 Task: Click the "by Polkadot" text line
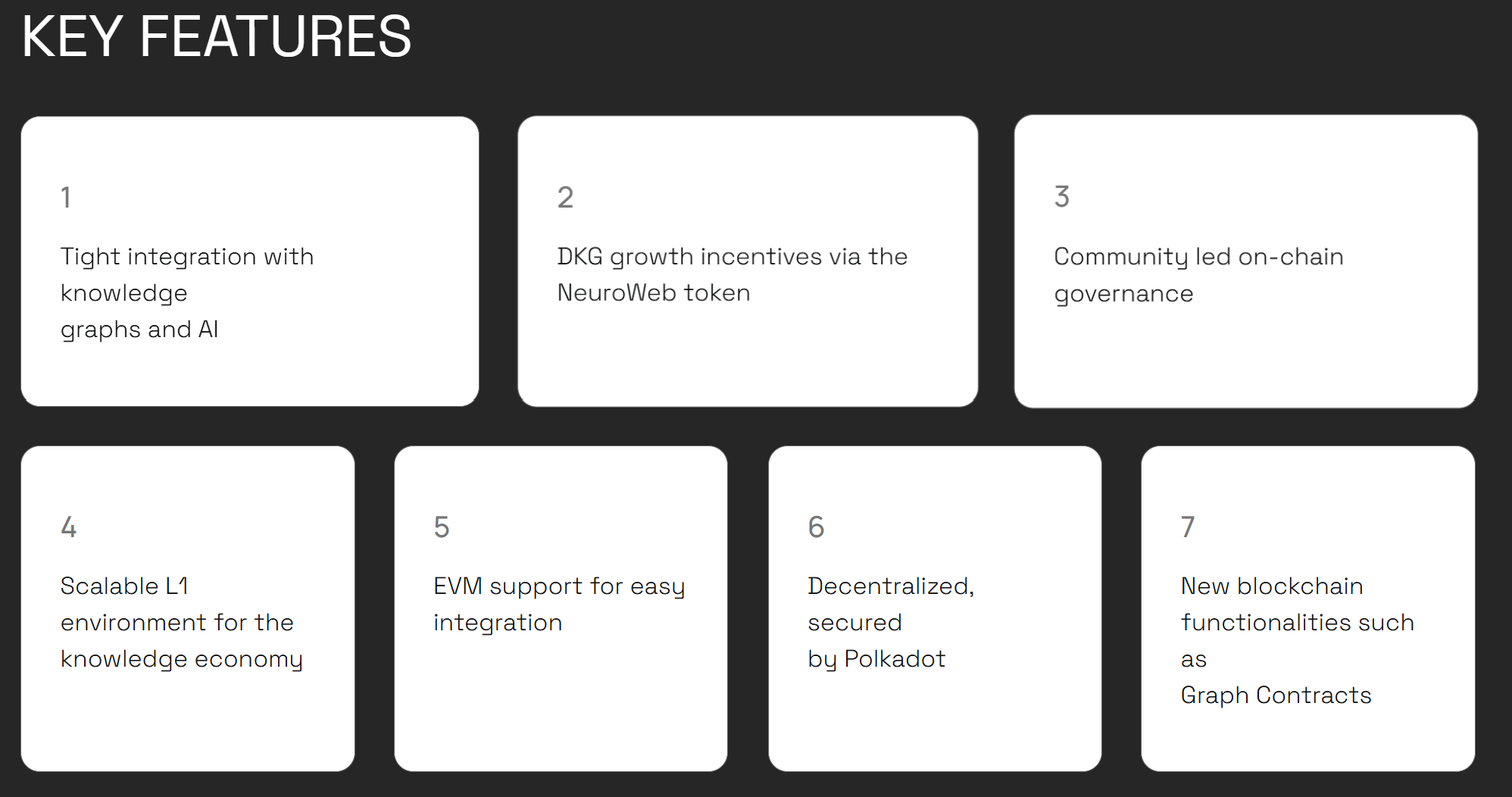click(876, 658)
